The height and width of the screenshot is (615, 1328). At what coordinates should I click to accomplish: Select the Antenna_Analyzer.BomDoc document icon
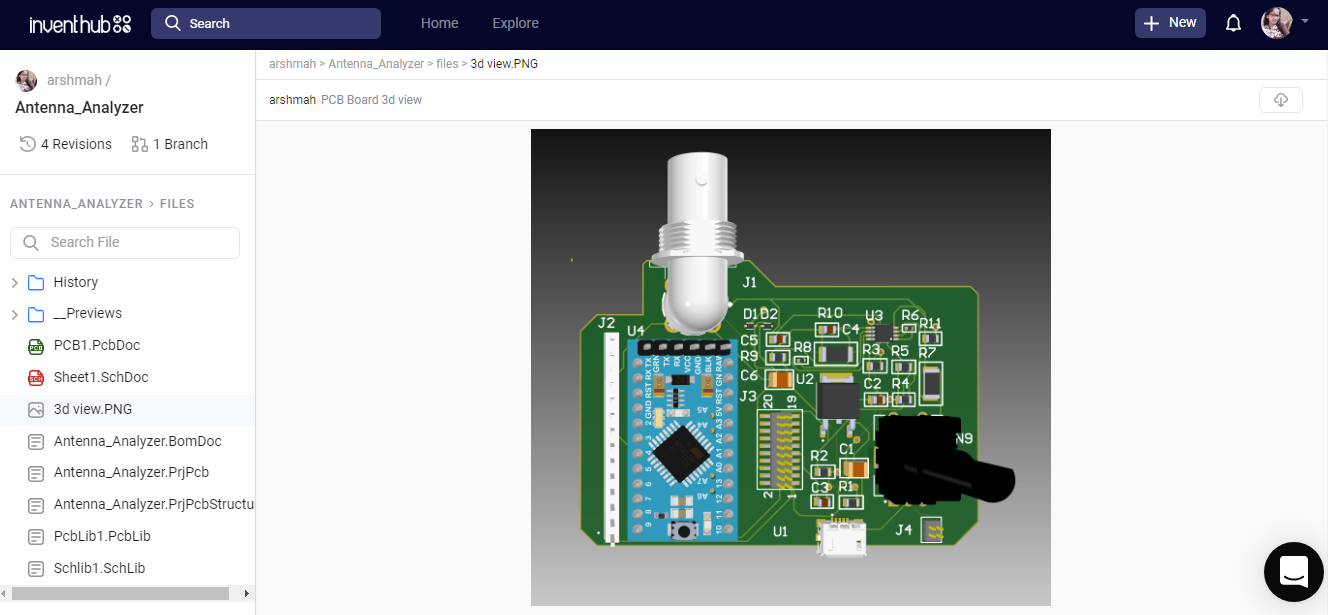pos(36,441)
